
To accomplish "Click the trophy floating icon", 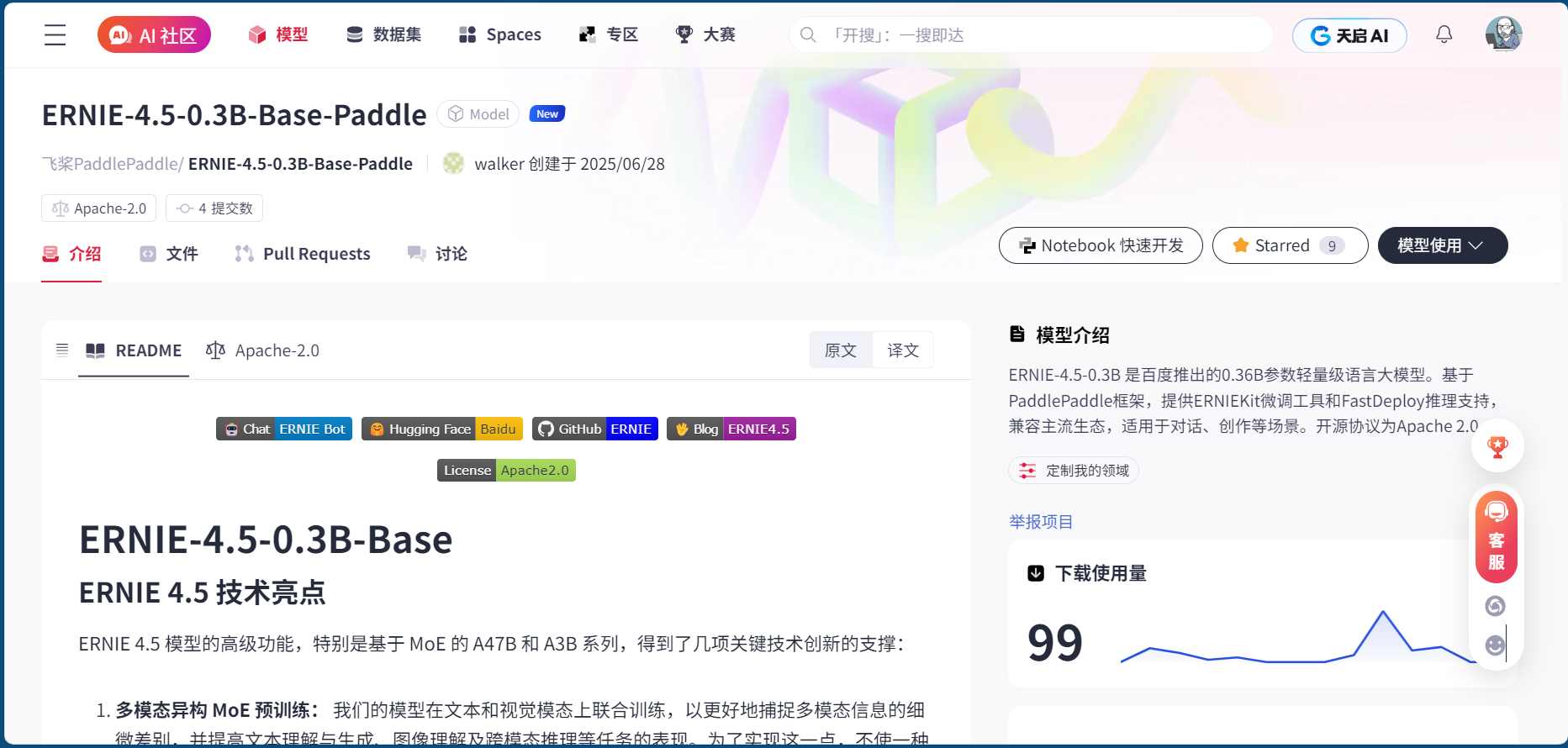I will (x=1497, y=446).
